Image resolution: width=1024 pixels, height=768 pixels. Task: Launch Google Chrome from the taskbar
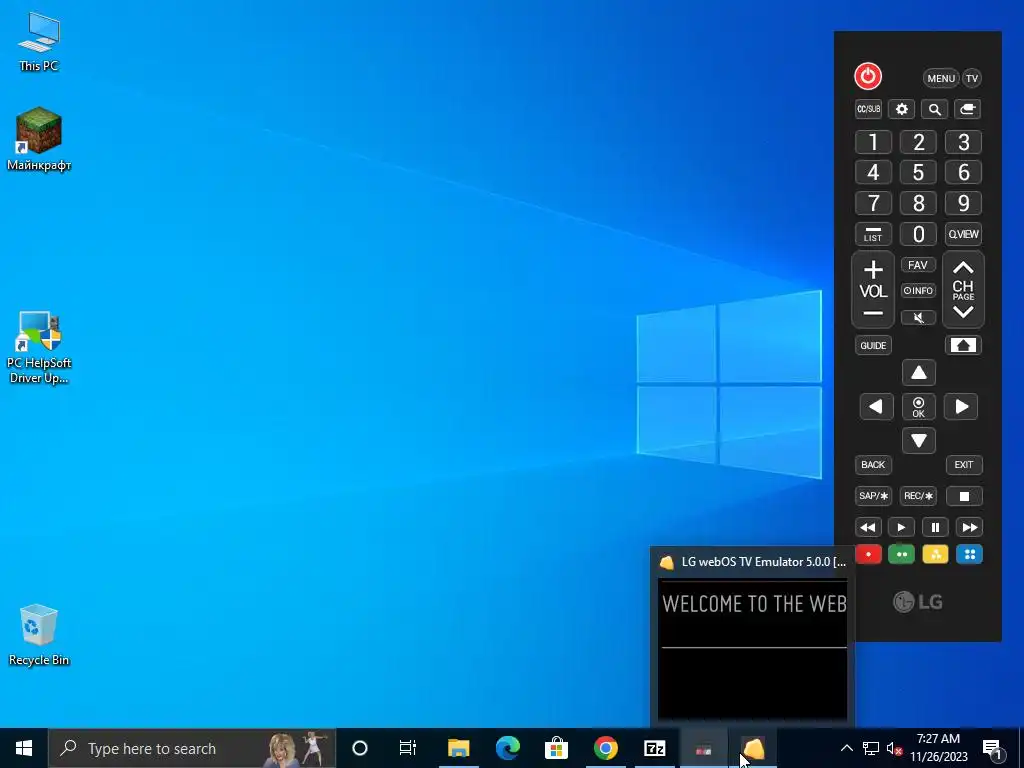(605, 748)
